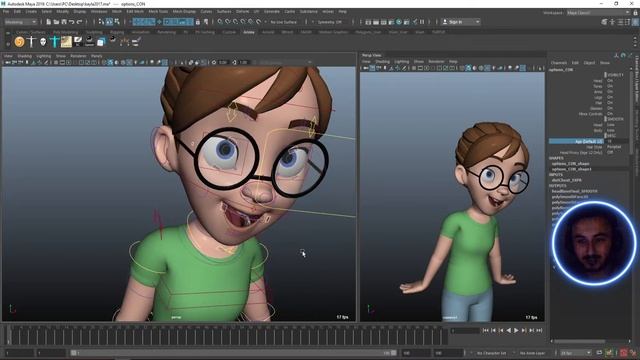Click the teal cross shelf icon
Screen dimensions: 640x360
54,41
